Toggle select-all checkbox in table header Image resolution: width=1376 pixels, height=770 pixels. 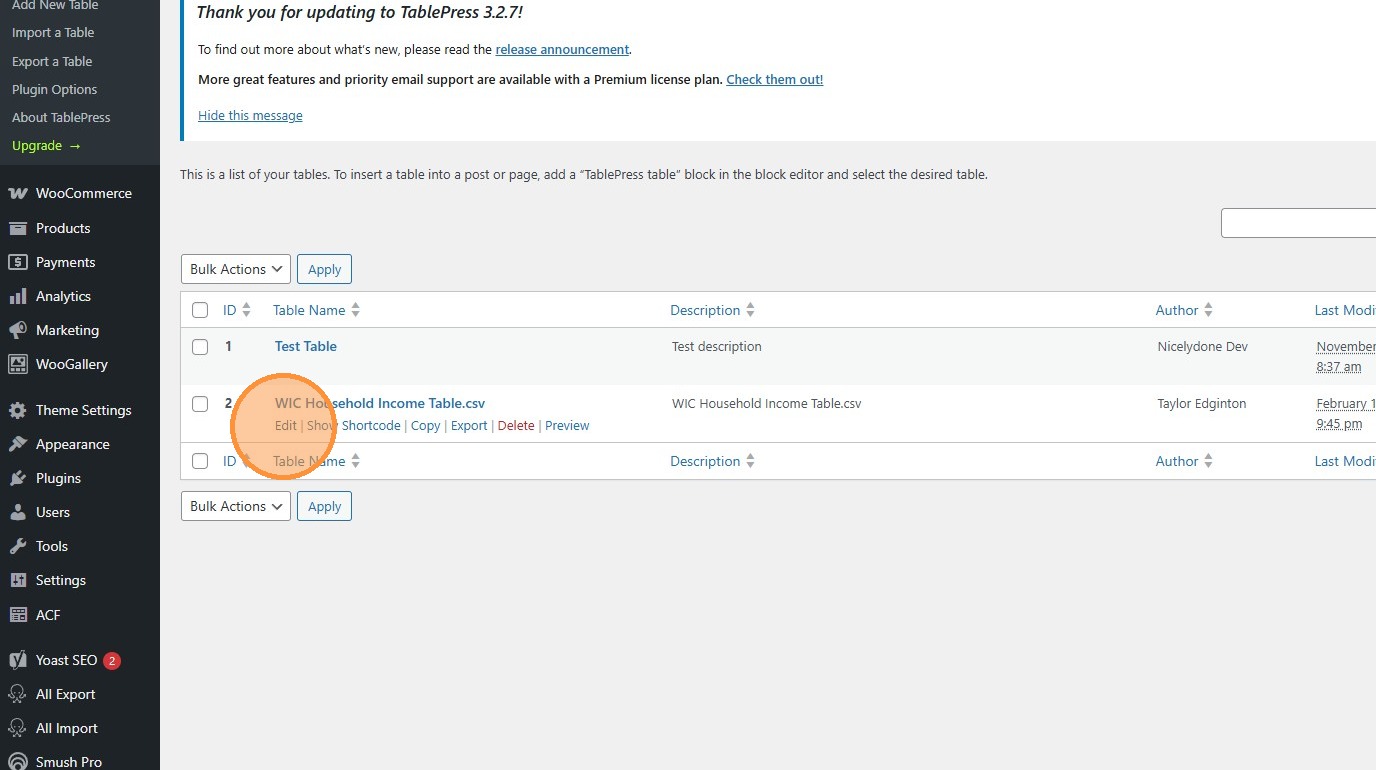click(200, 310)
